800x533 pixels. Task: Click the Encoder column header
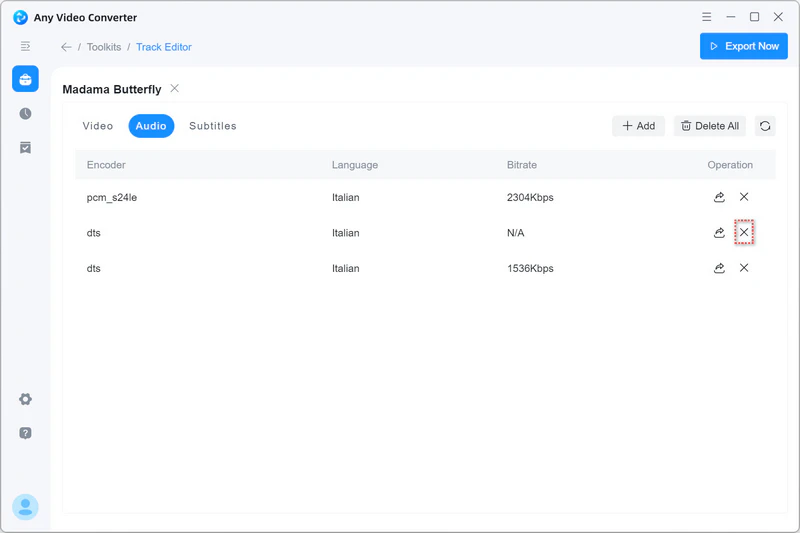click(106, 165)
